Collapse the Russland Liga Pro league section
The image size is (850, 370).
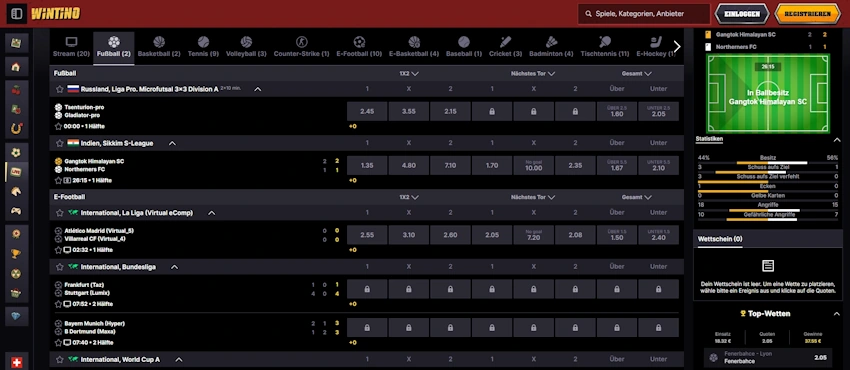pos(258,89)
